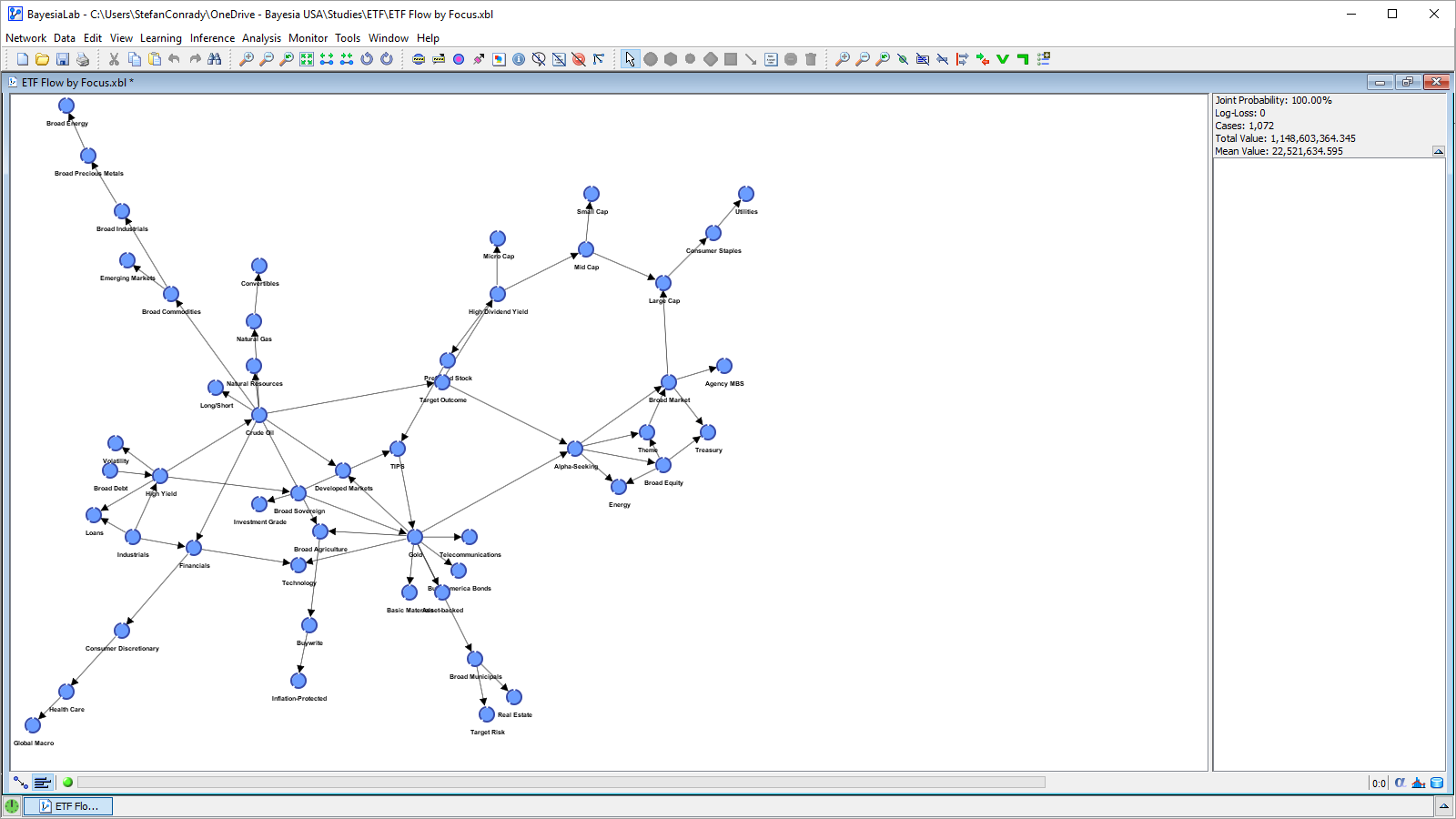Click the rotate graph clockwise icon
Viewport: 1456px width, 819px height.
tap(387, 59)
